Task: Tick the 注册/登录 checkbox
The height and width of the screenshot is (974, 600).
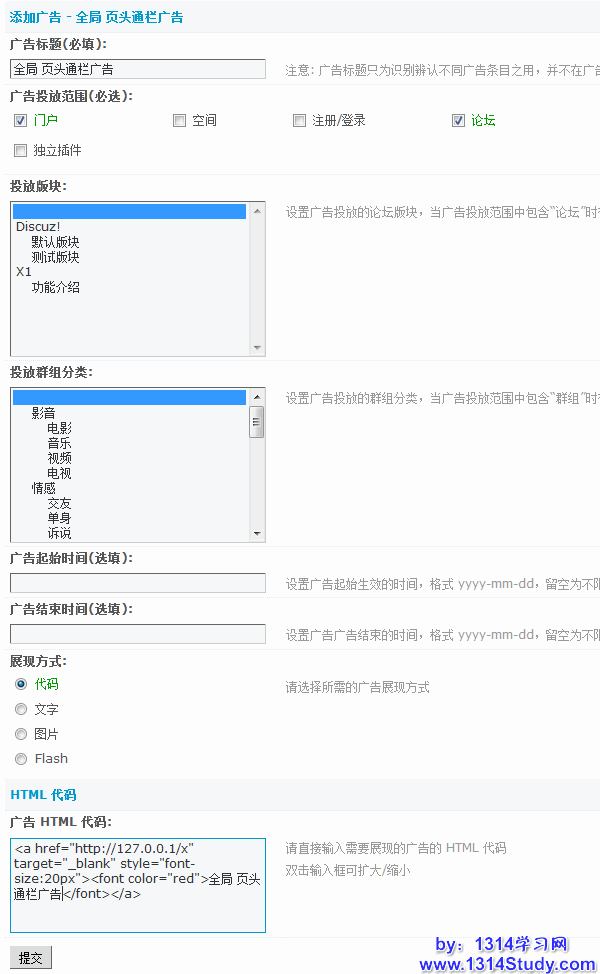Action: pyautogui.click(x=299, y=121)
